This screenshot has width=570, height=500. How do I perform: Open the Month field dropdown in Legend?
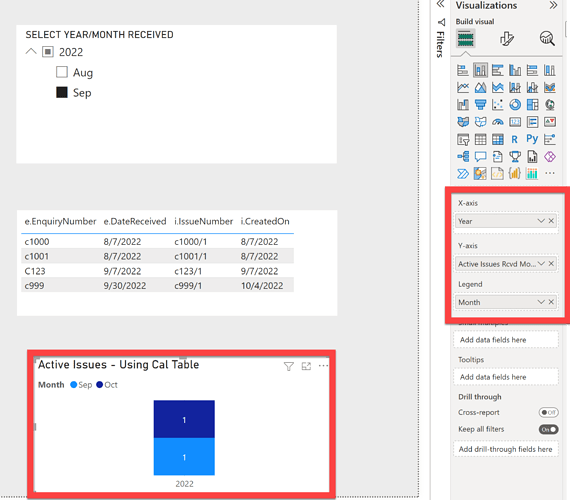541,302
